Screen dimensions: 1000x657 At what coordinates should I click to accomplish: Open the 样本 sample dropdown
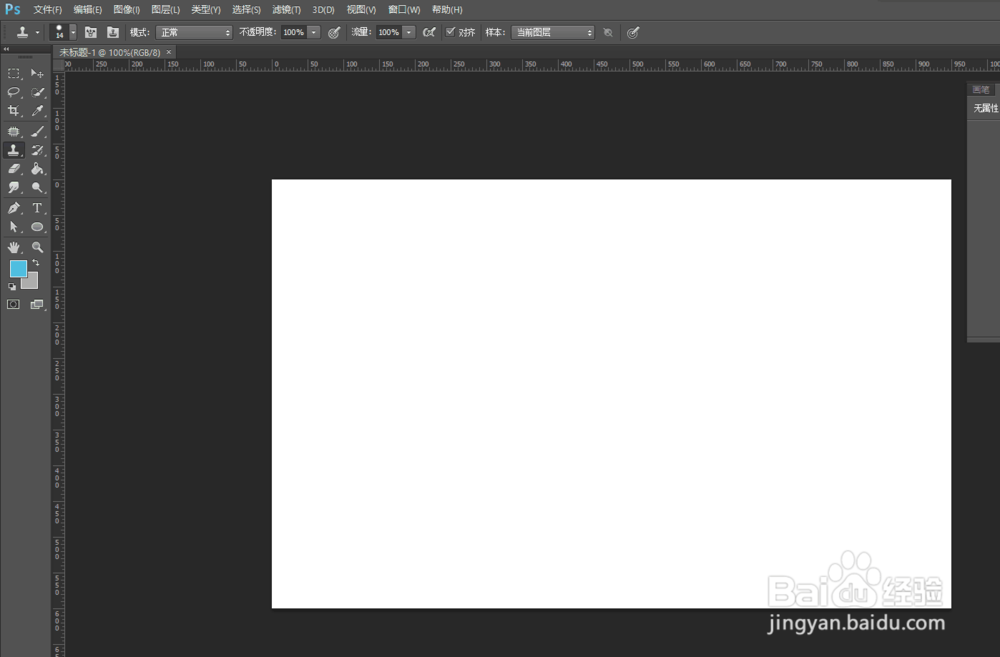553,33
